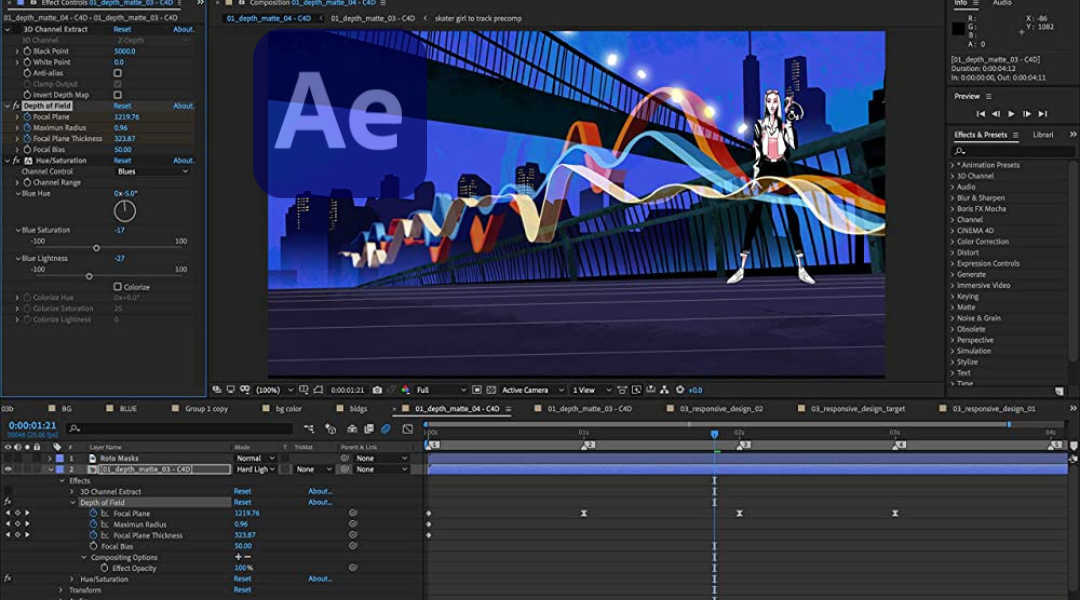Click the Effect Opacity stopwatch icon
This screenshot has width=1080, height=600.
click(104, 568)
